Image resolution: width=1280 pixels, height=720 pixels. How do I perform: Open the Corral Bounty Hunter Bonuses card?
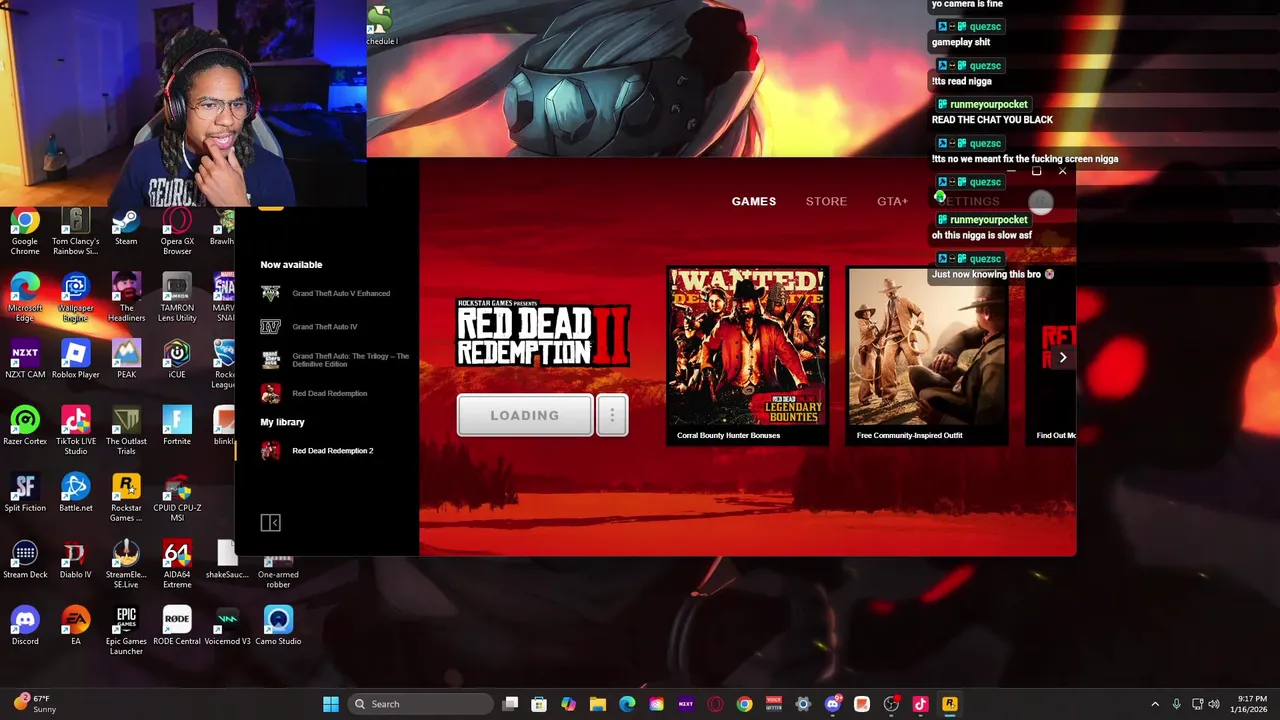747,355
